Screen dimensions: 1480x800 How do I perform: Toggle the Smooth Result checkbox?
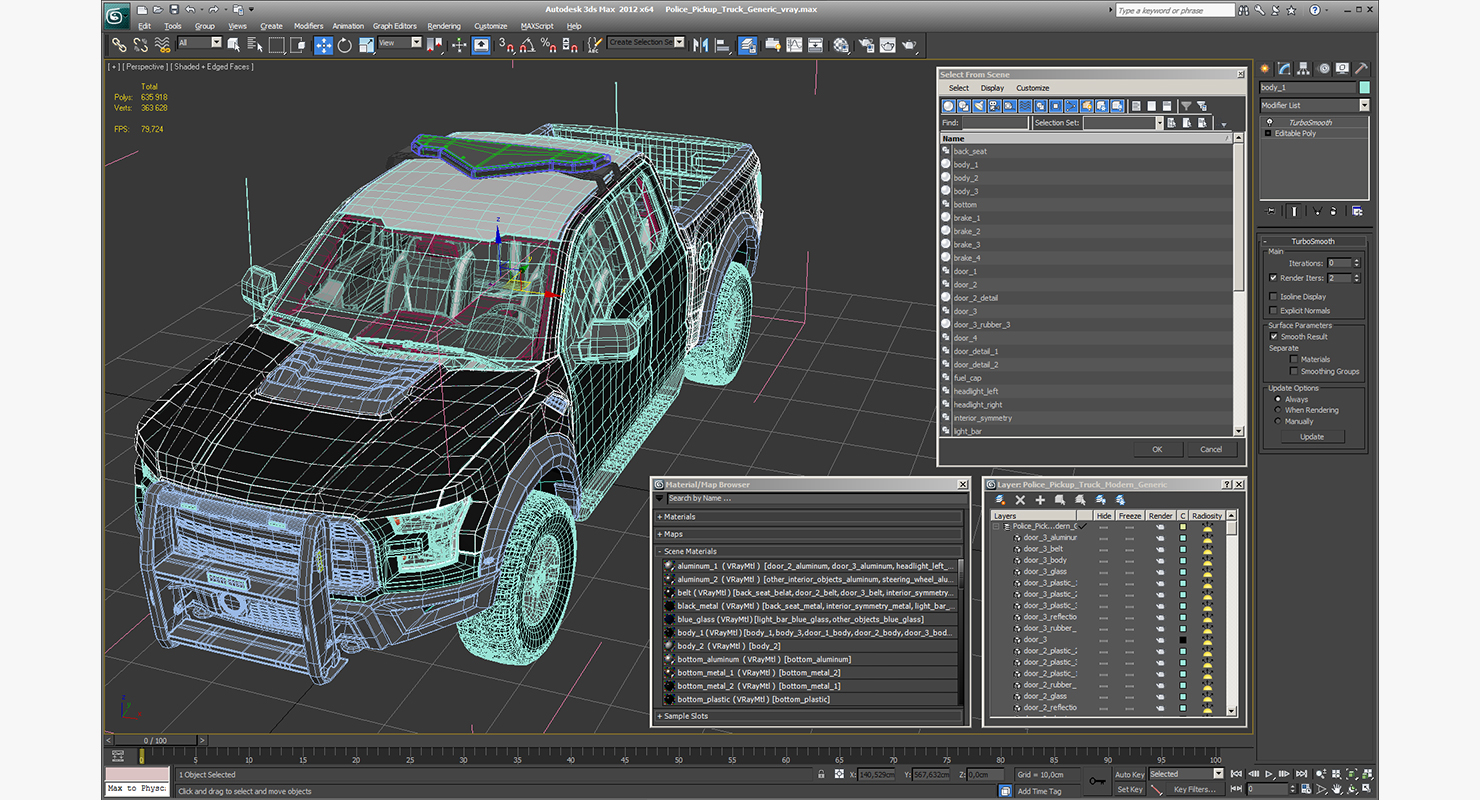[1273, 337]
